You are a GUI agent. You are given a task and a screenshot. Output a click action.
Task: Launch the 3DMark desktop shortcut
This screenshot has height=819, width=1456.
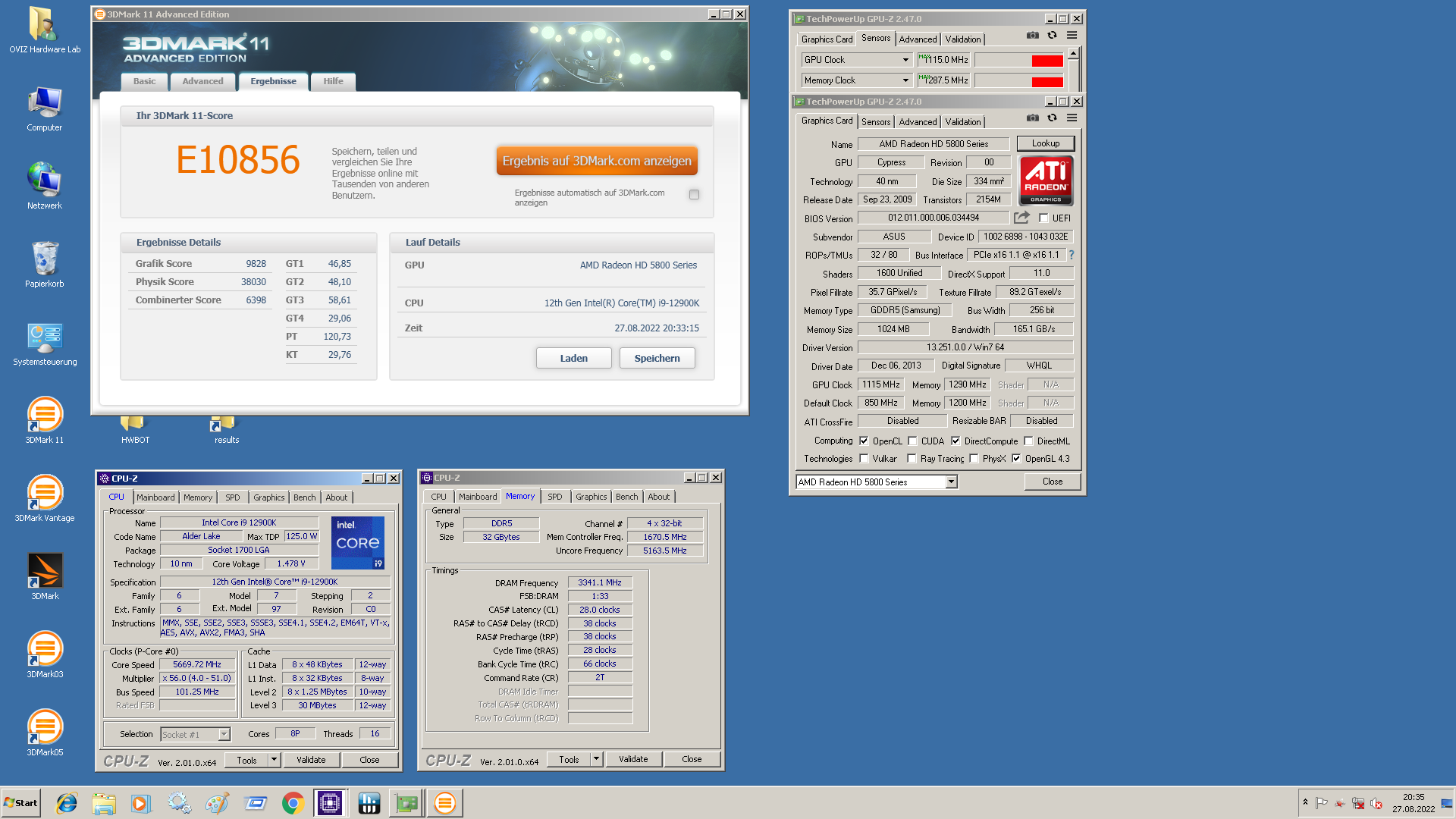(x=45, y=577)
